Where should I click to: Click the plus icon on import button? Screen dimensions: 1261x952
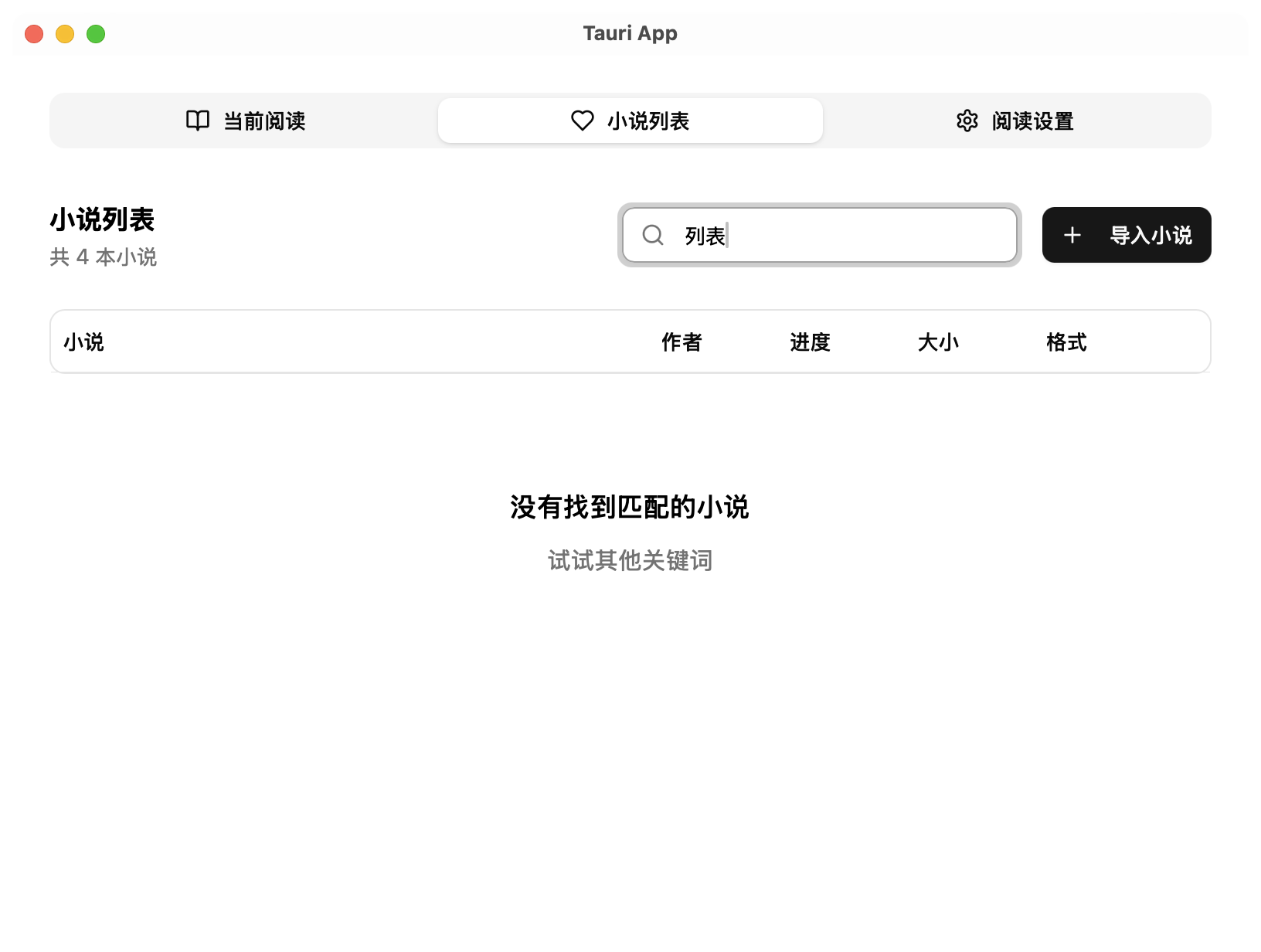(x=1072, y=235)
